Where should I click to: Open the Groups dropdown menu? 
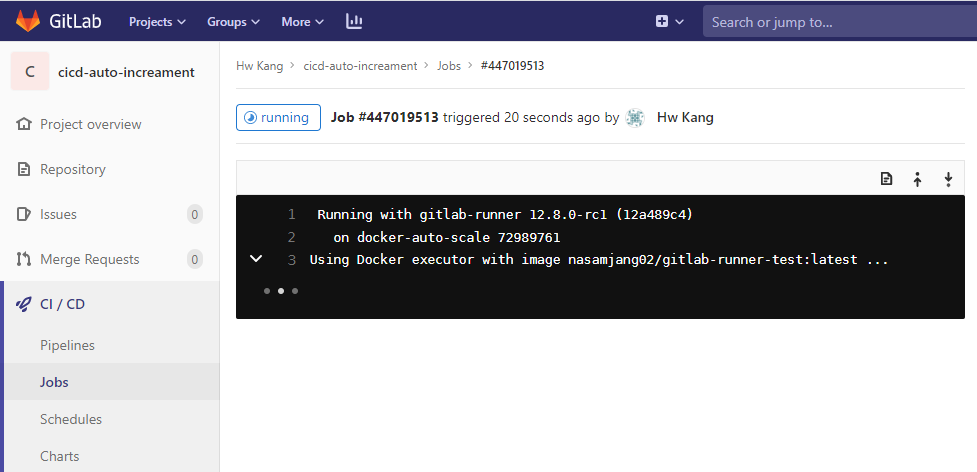(233, 22)
